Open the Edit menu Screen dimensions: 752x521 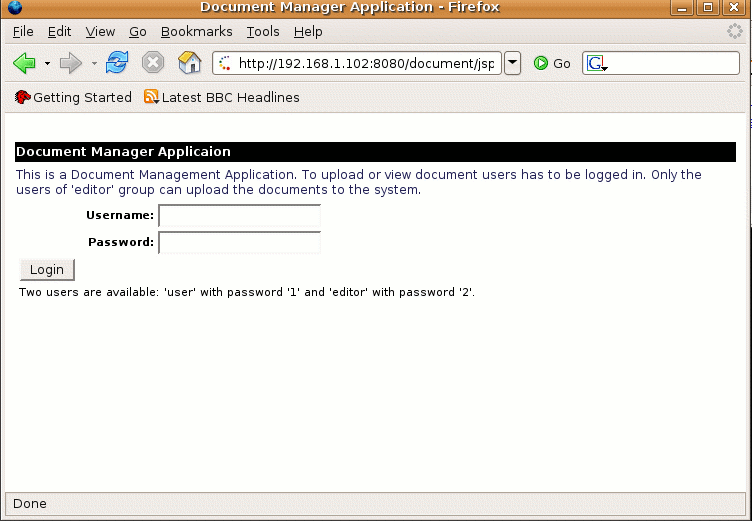[x=59, y=32]
